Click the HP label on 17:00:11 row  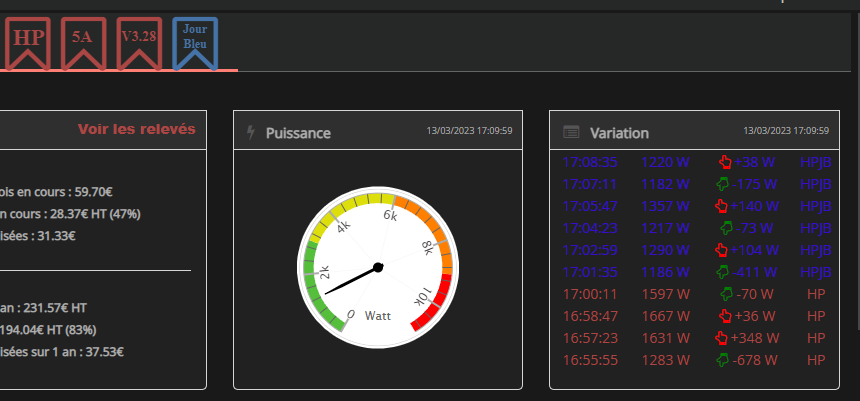pos(816,294)
